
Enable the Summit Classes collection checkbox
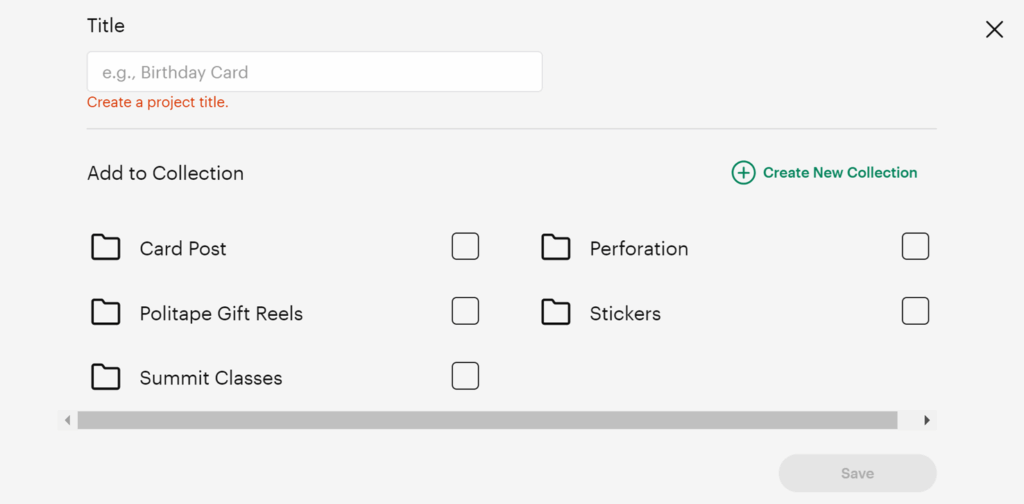tap(465, 376)
